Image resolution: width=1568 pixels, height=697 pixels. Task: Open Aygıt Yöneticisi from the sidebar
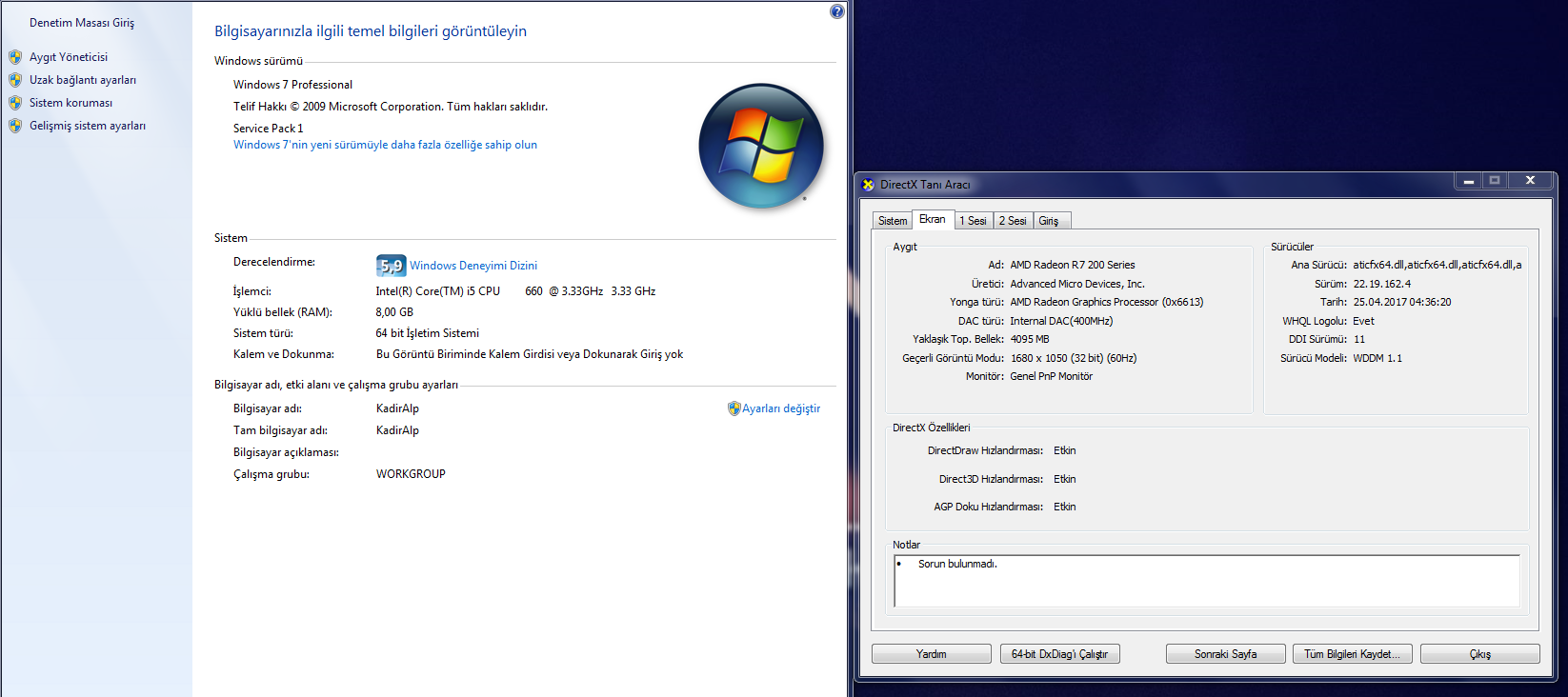pyautogui.click(x=69, y=57)
